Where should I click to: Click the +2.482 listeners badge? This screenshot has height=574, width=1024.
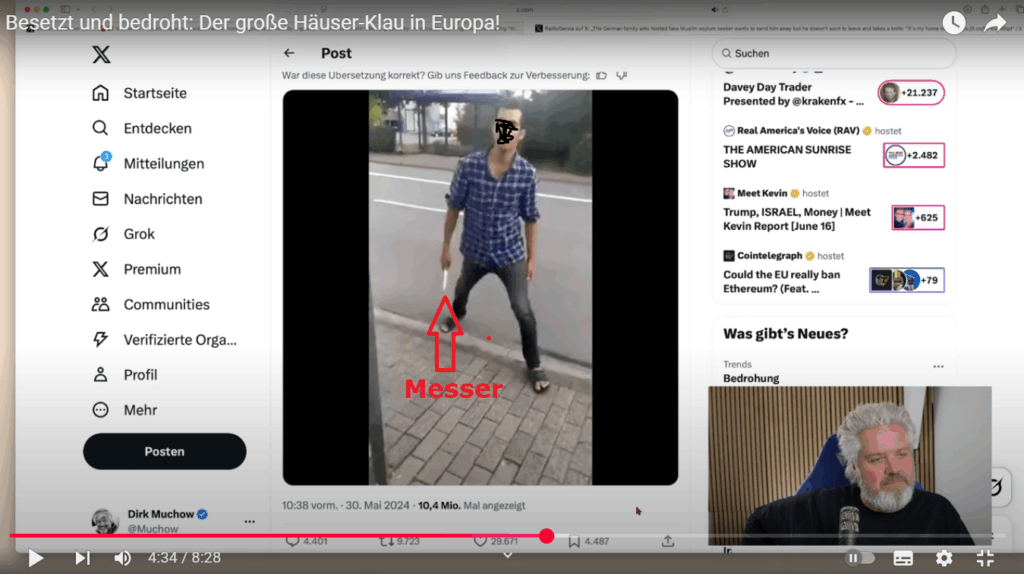coord(914,155)
